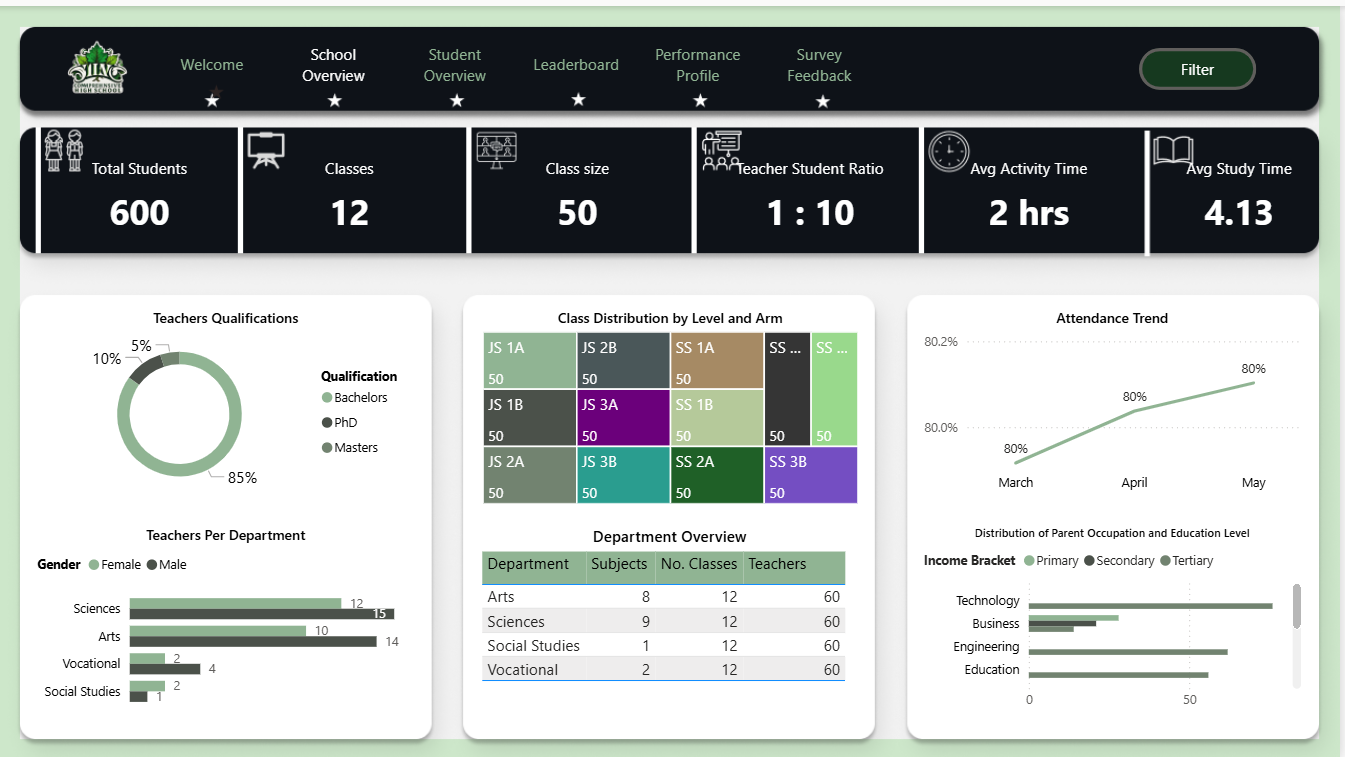Click the screen icon on Class size card
This screenshot has width=1345, height=757.
[496, 152]
